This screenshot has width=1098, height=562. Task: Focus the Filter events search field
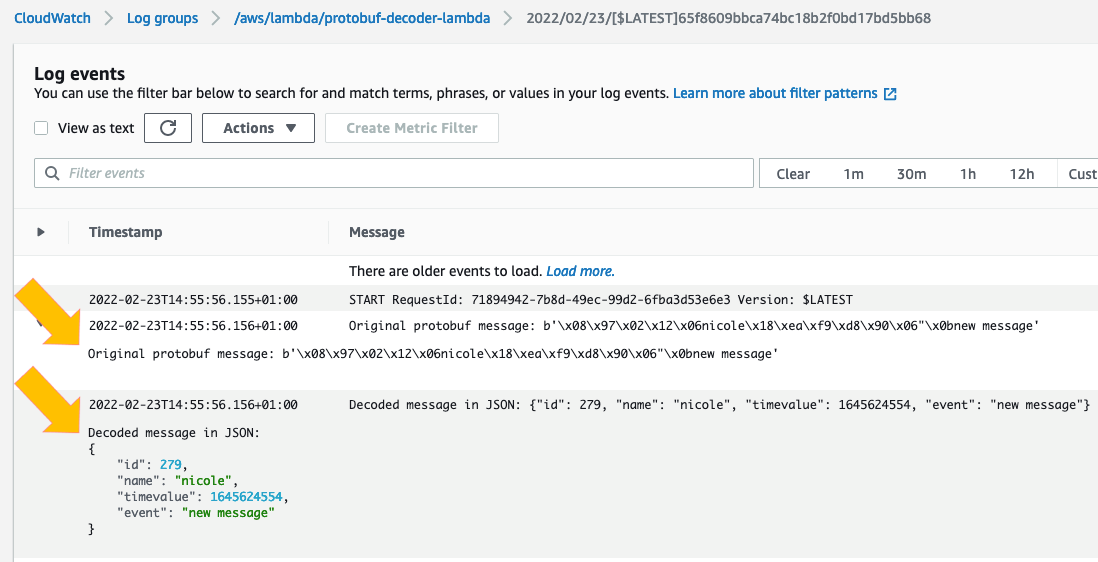[400, 173]
